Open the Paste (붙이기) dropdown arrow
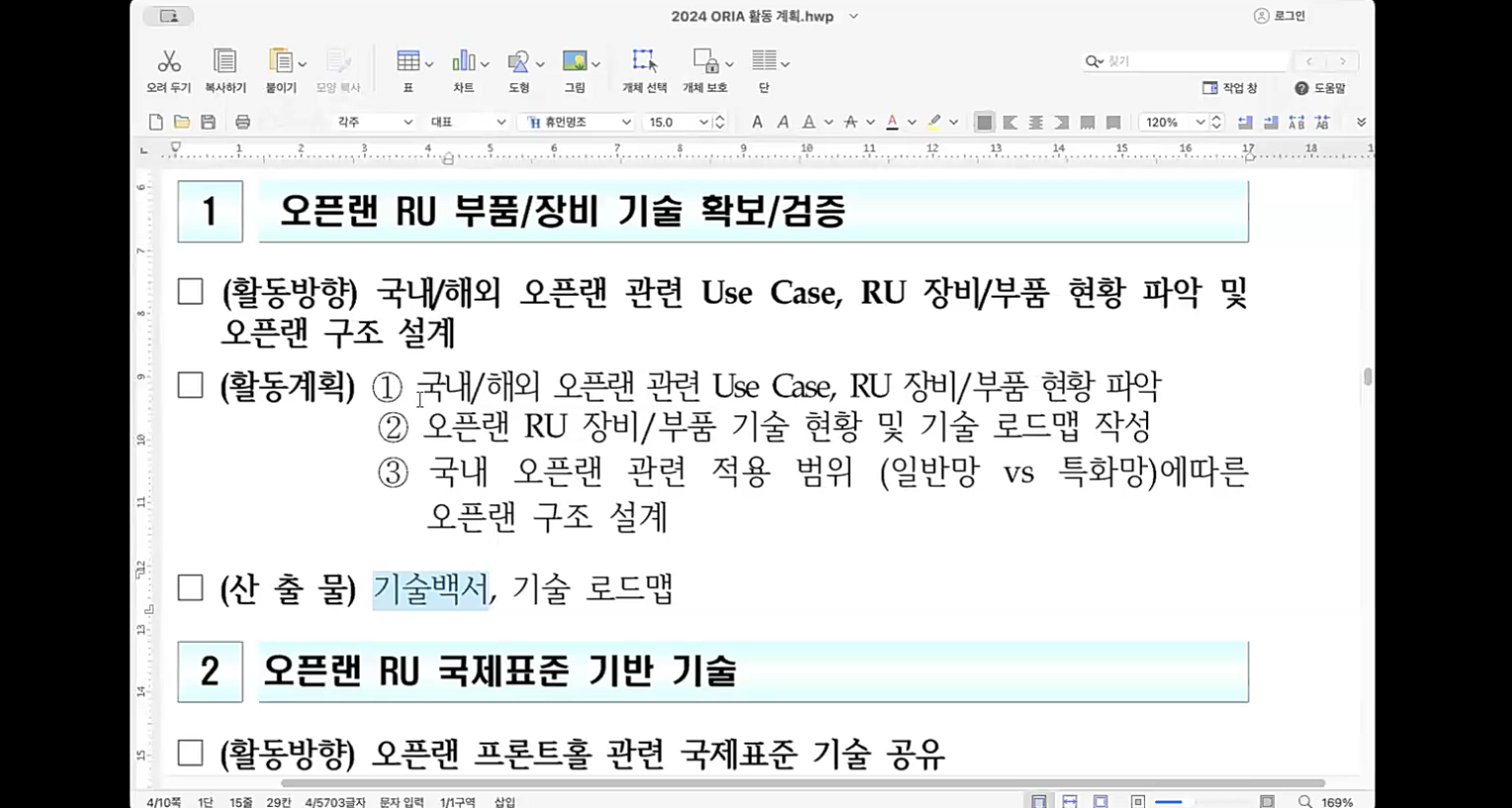Viewport: 1512px width, 808px height. (x=302, y=64)
